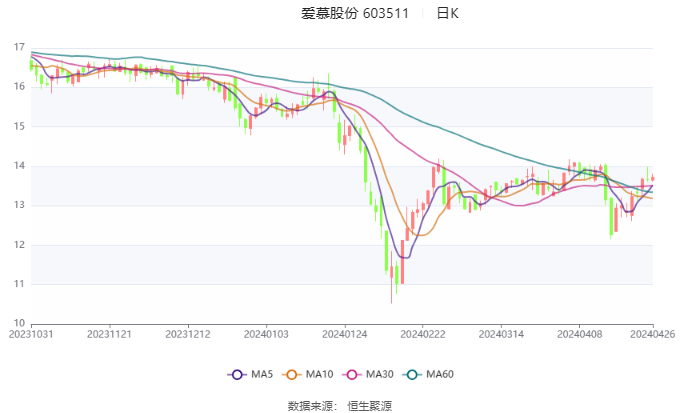
Task: Select the 20231121 x-axis date label
Action: pyautogui.click(x=109, y=334)
